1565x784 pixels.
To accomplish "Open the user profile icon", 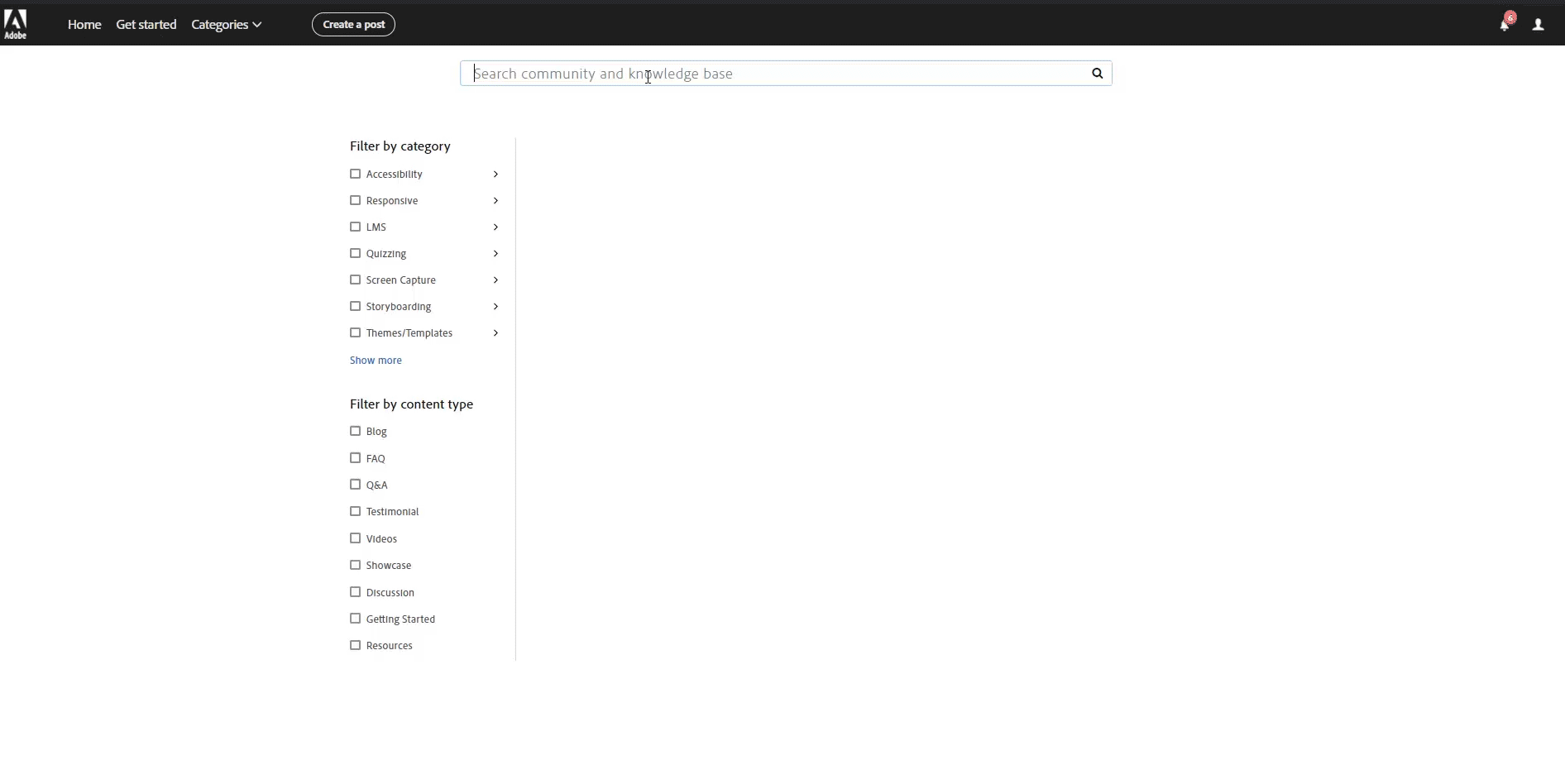I will click(x=1538, y=25).
